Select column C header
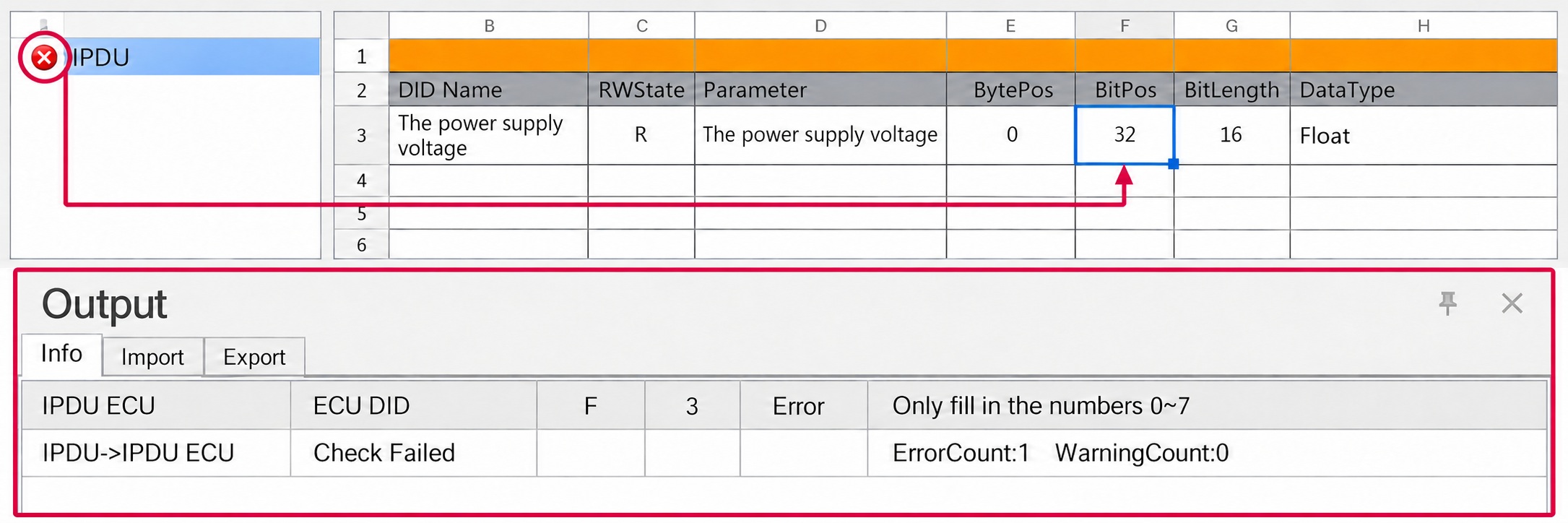 click(x=641, y=26)
